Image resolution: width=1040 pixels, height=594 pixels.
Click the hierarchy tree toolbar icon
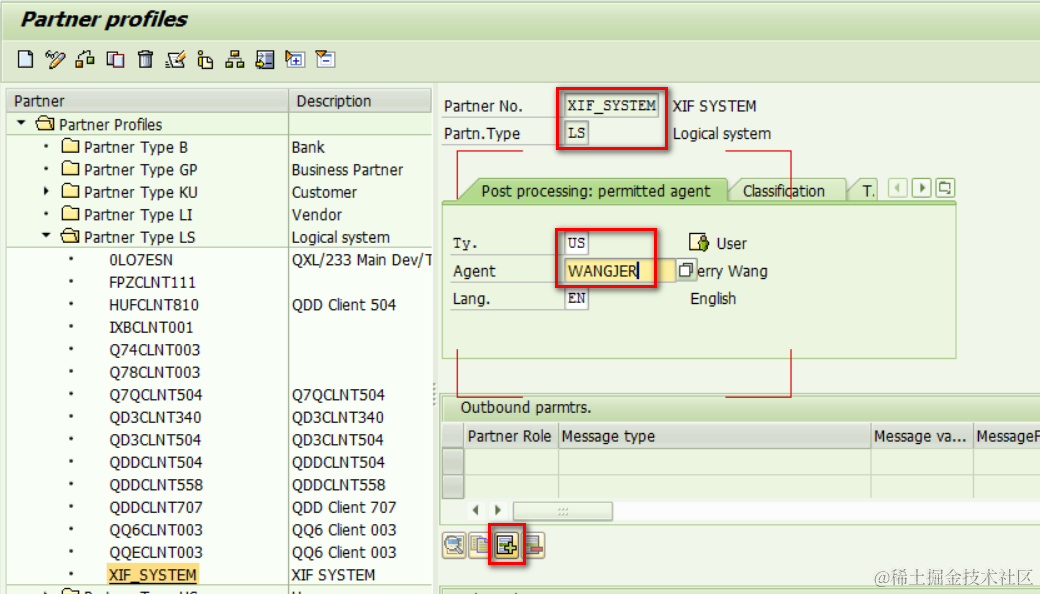[x=235, y=59]
